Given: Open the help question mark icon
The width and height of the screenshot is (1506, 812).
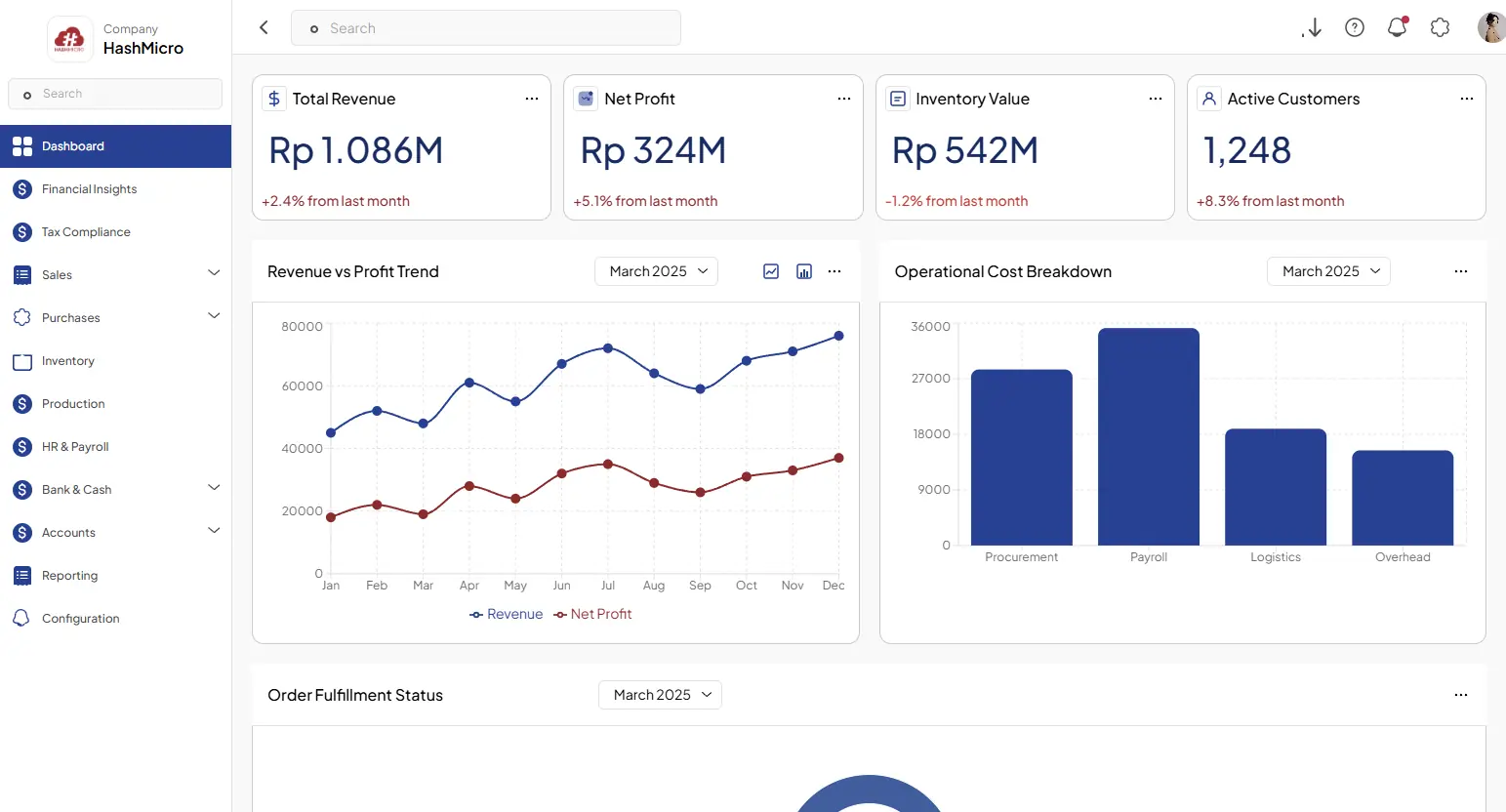Looking at the screenshot, I should point(1355,28).
